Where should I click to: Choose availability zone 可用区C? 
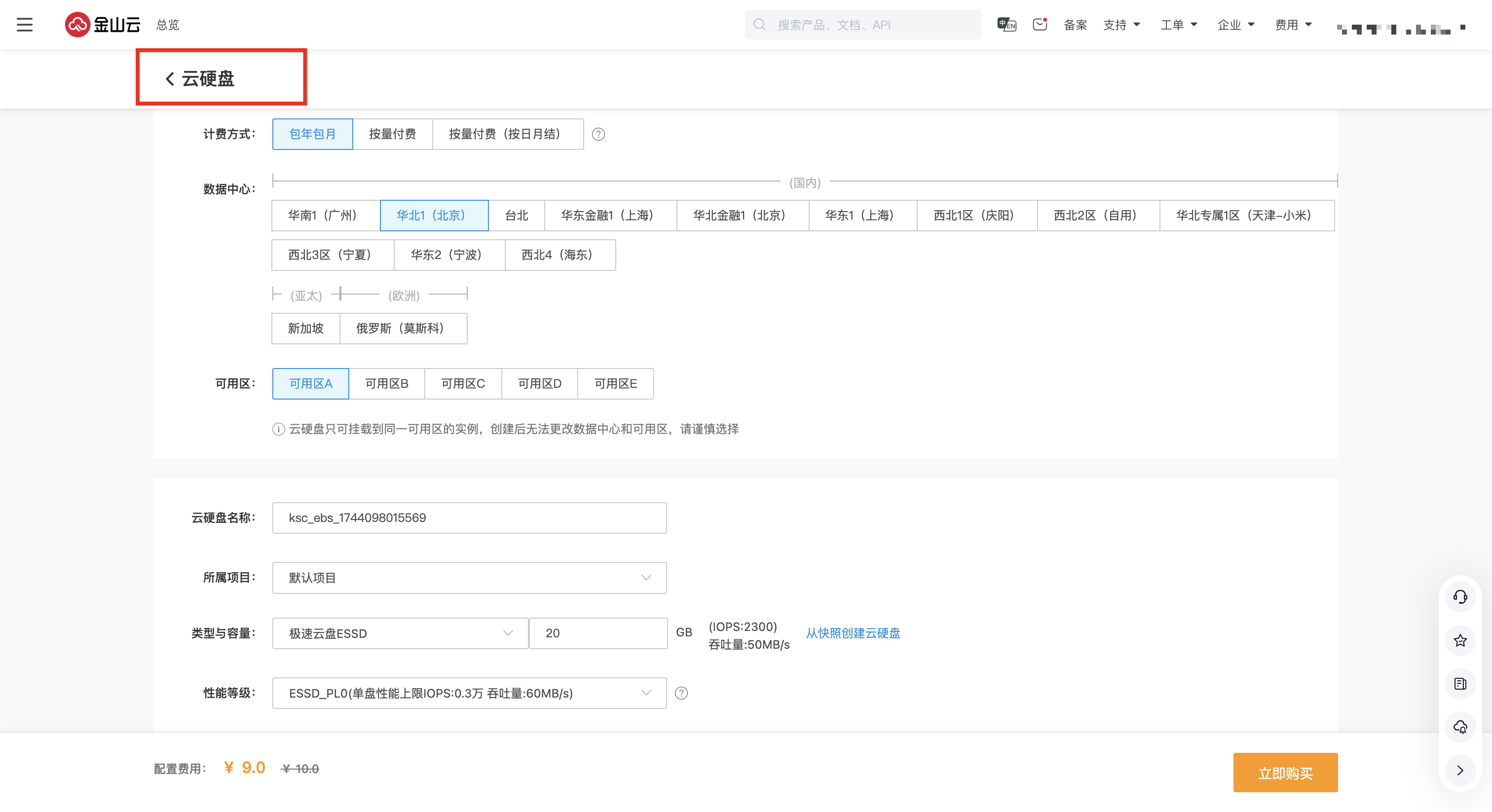click(x=463, y=383)
